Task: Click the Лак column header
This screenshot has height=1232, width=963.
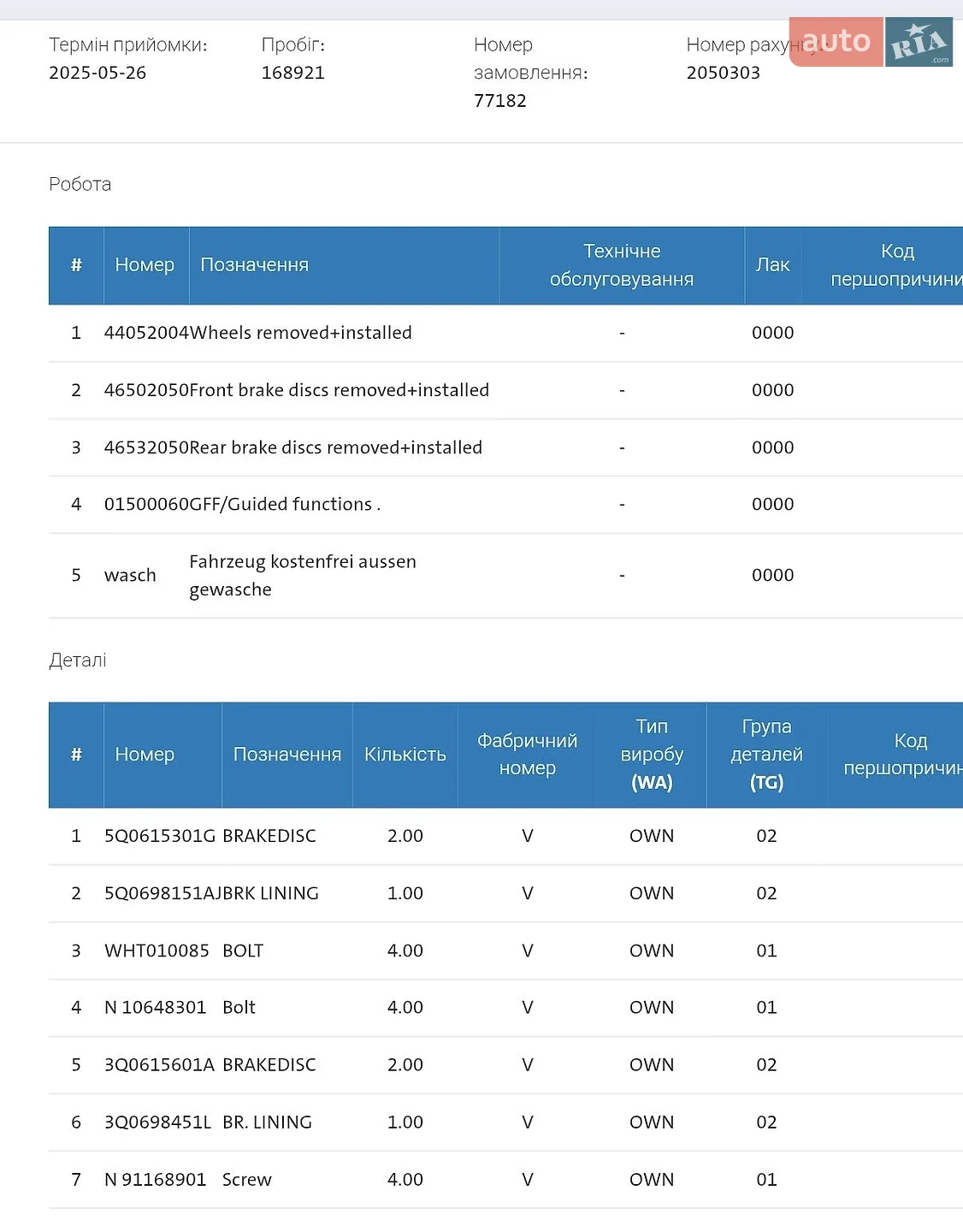Action: coord(773,265)
